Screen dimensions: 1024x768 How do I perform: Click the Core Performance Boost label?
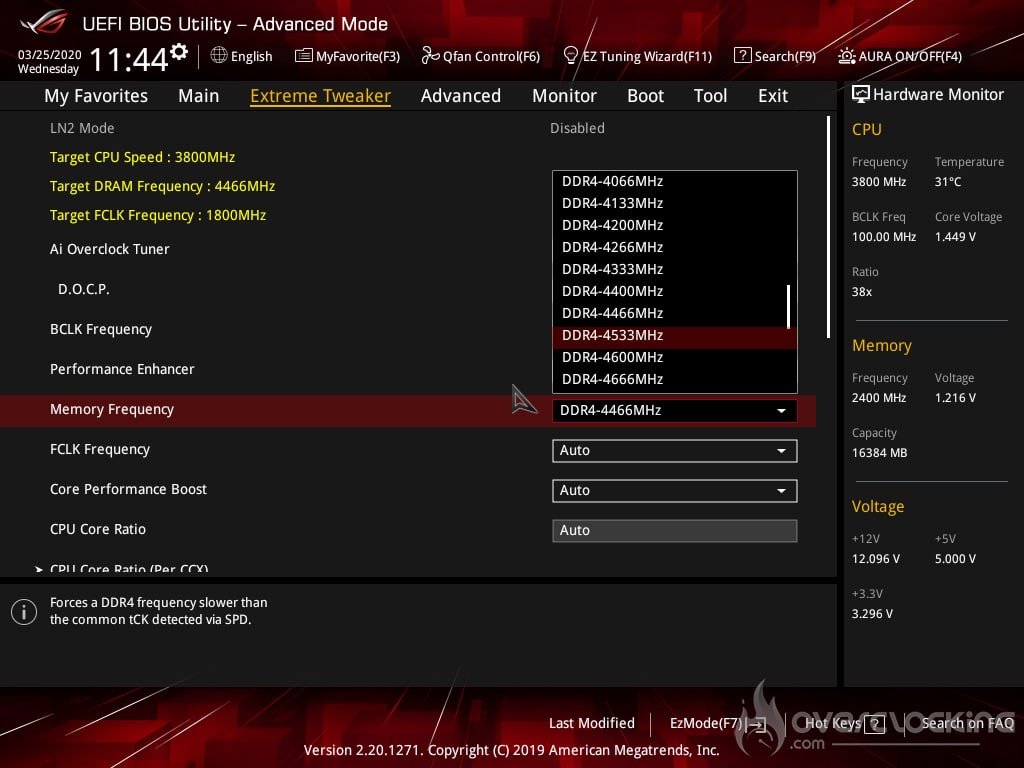tap(128, 489)
